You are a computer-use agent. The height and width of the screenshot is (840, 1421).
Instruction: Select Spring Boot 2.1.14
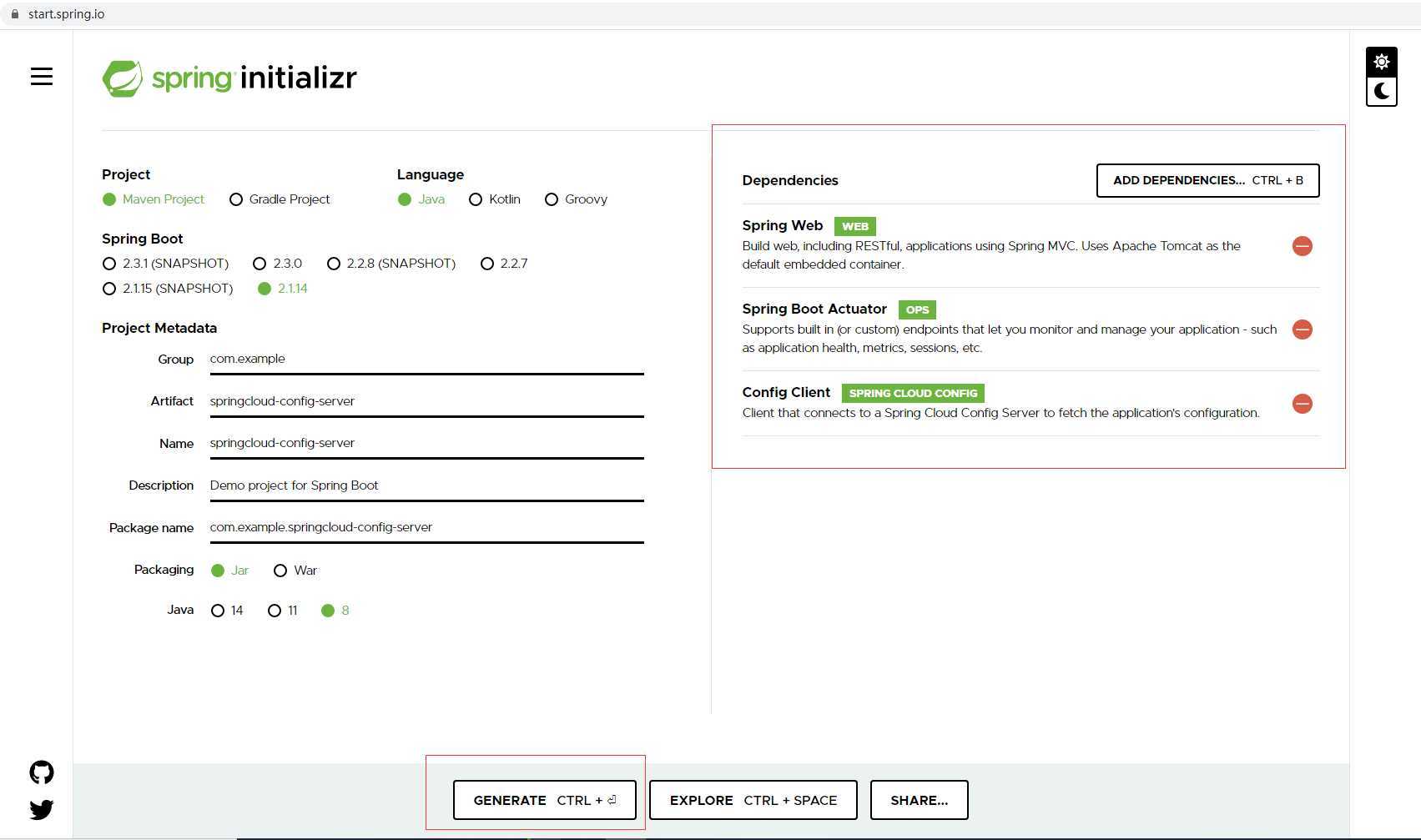283,289
